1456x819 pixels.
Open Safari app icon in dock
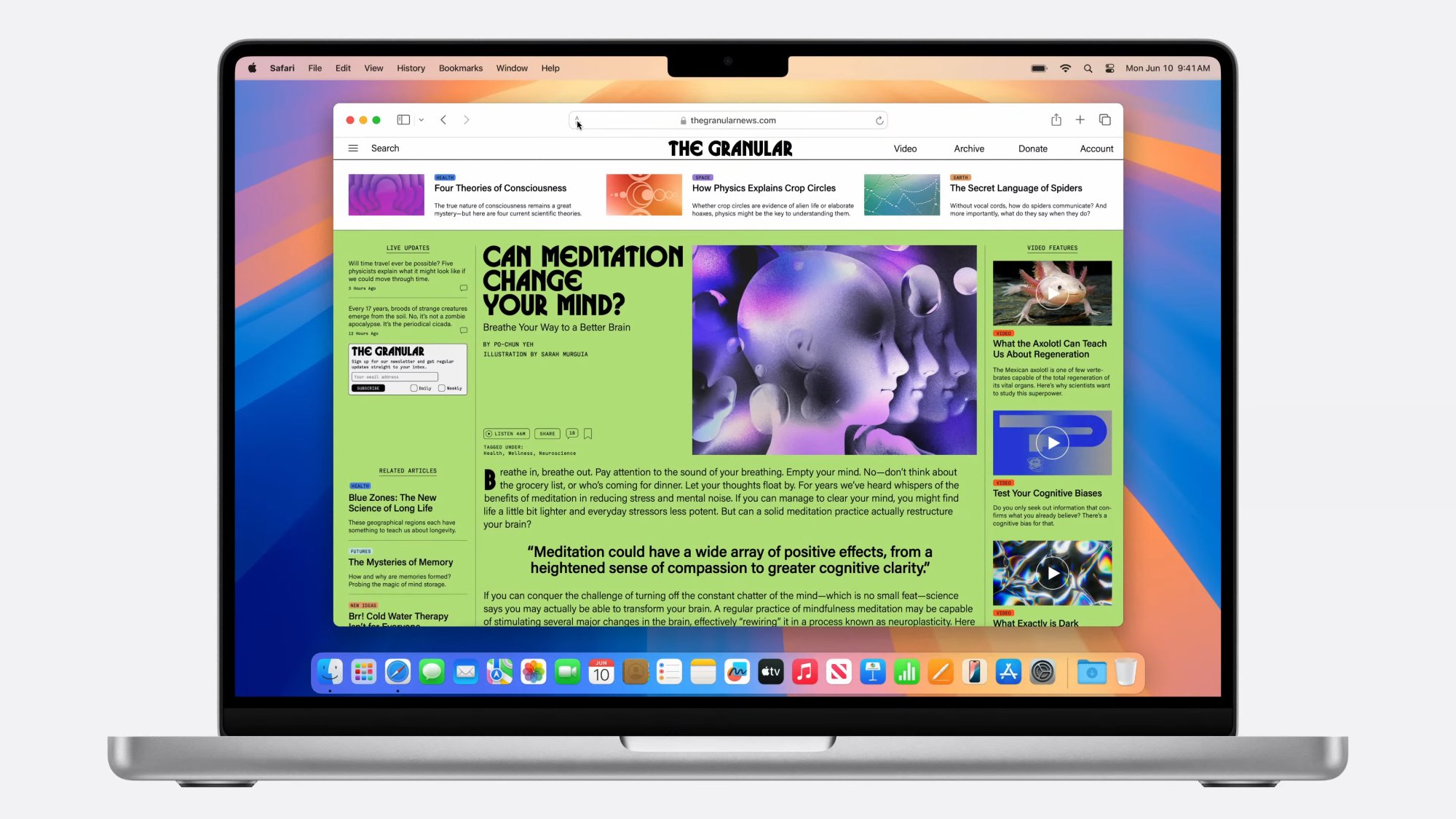397,671
